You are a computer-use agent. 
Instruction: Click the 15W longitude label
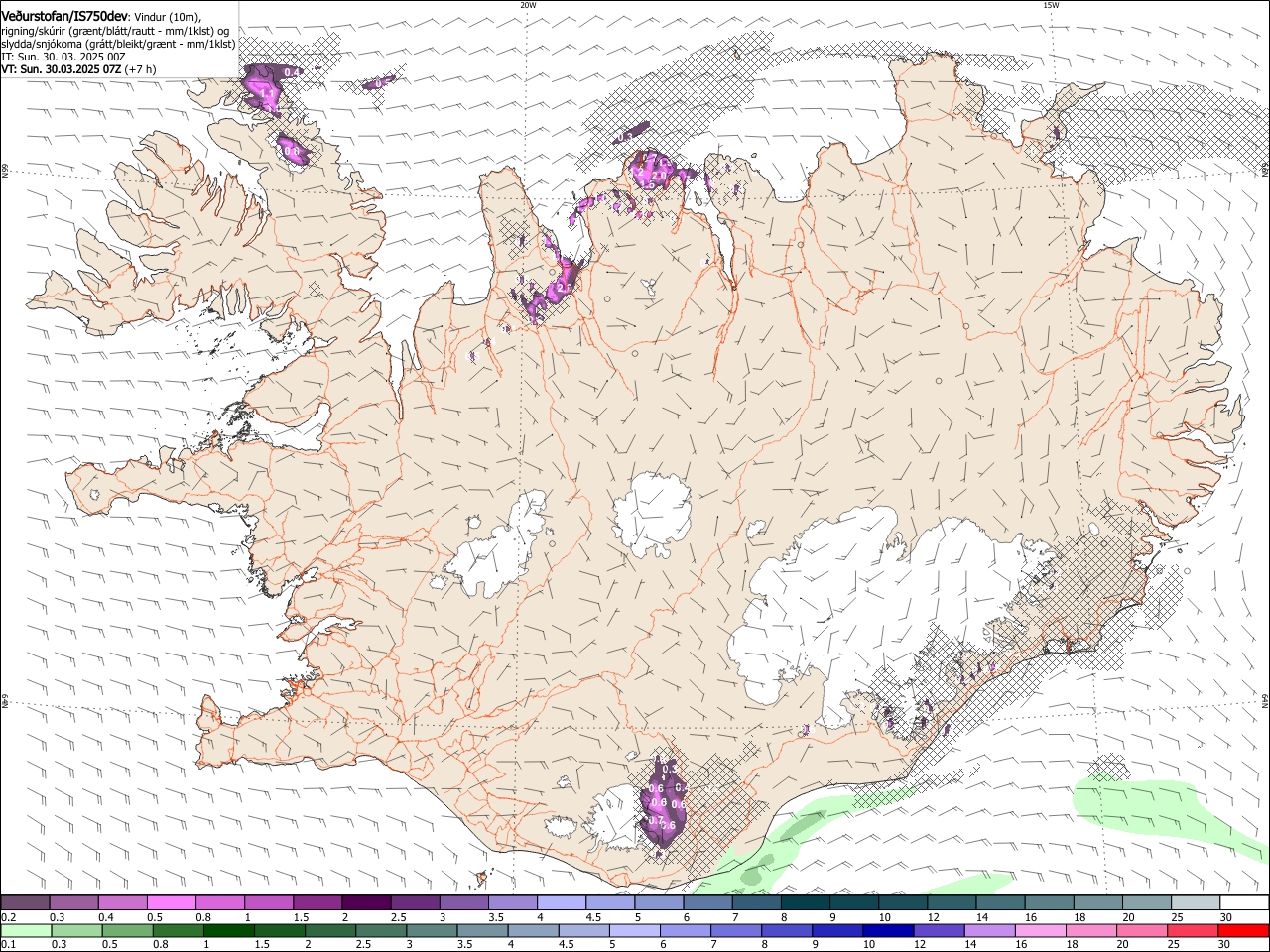point(1051,5)
